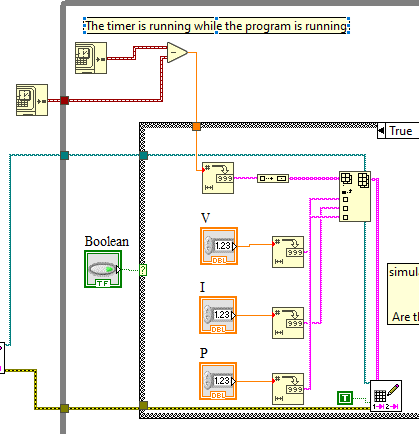Select the Get Date/Time node outside the loop
The image size is (419, 434).
(x=32, y=100)
